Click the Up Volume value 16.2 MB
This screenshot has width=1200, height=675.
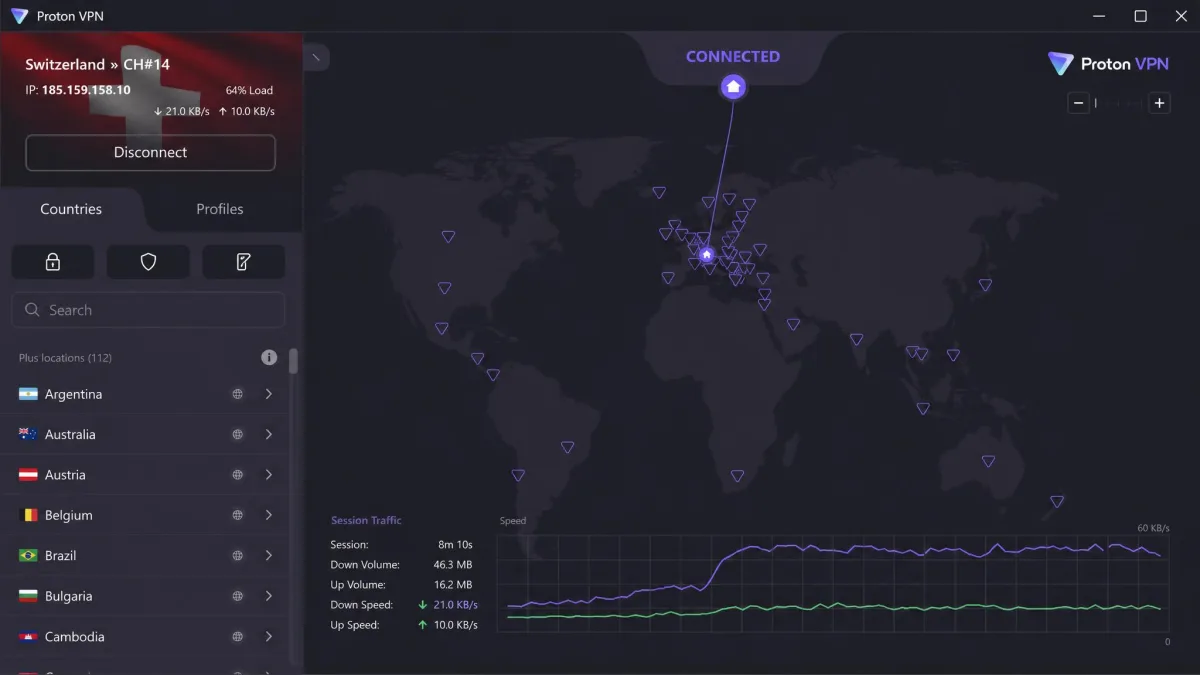click(x=452, y=585)
